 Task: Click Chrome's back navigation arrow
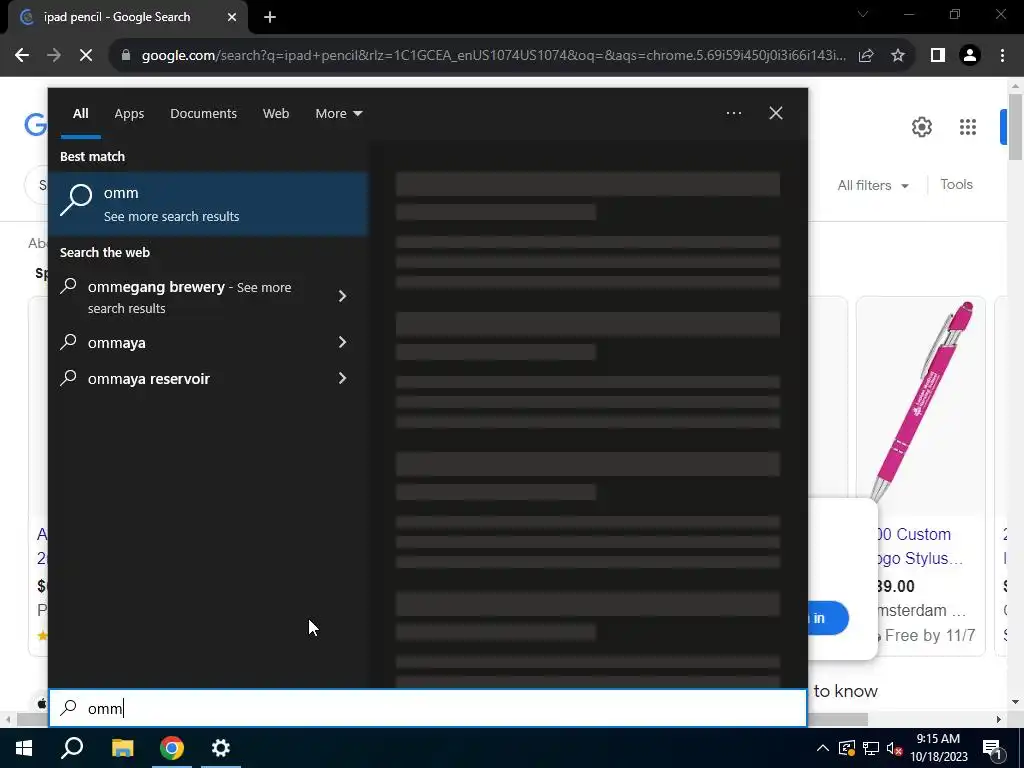pyautogui.click(x=22, y=56)
